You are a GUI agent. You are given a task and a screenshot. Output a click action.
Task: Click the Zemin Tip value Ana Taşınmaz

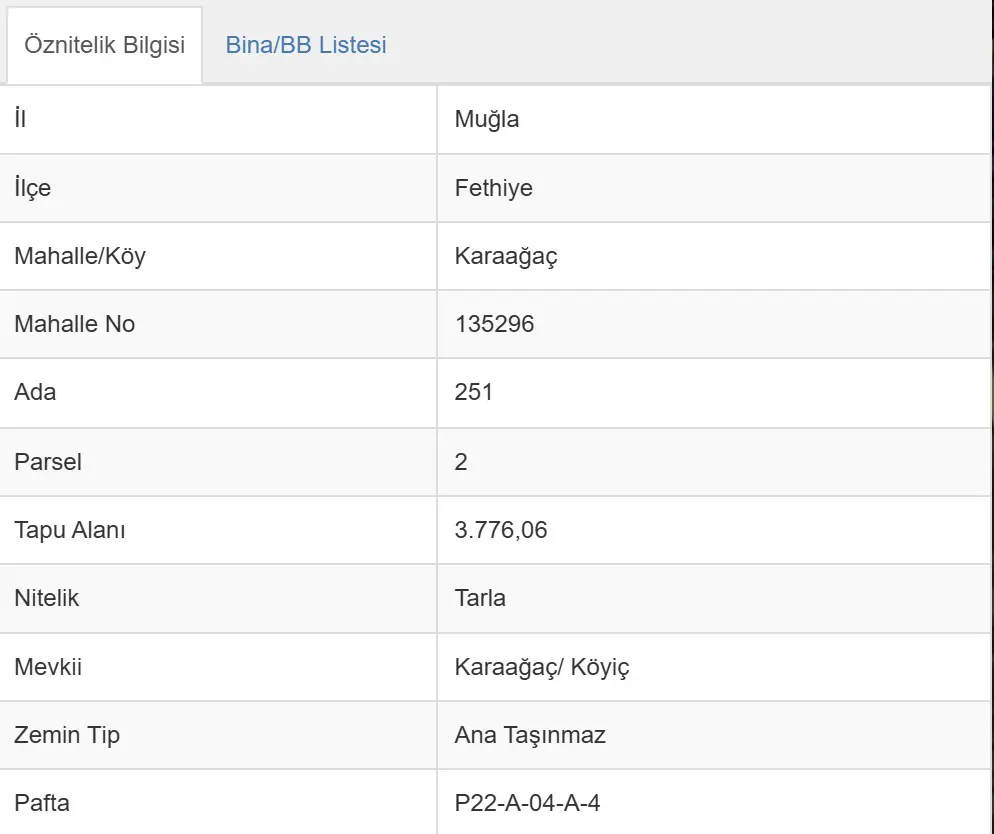coord(530,735)
